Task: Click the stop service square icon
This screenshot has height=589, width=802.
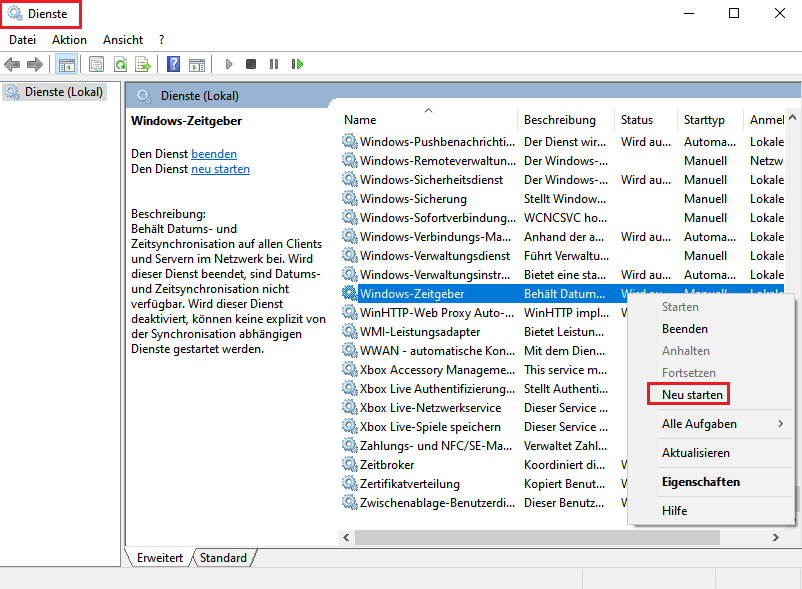Action: [251, 64]
